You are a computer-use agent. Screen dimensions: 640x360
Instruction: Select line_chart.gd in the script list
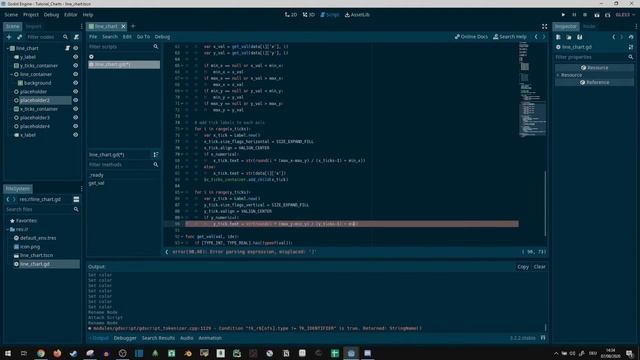point(124,64)
